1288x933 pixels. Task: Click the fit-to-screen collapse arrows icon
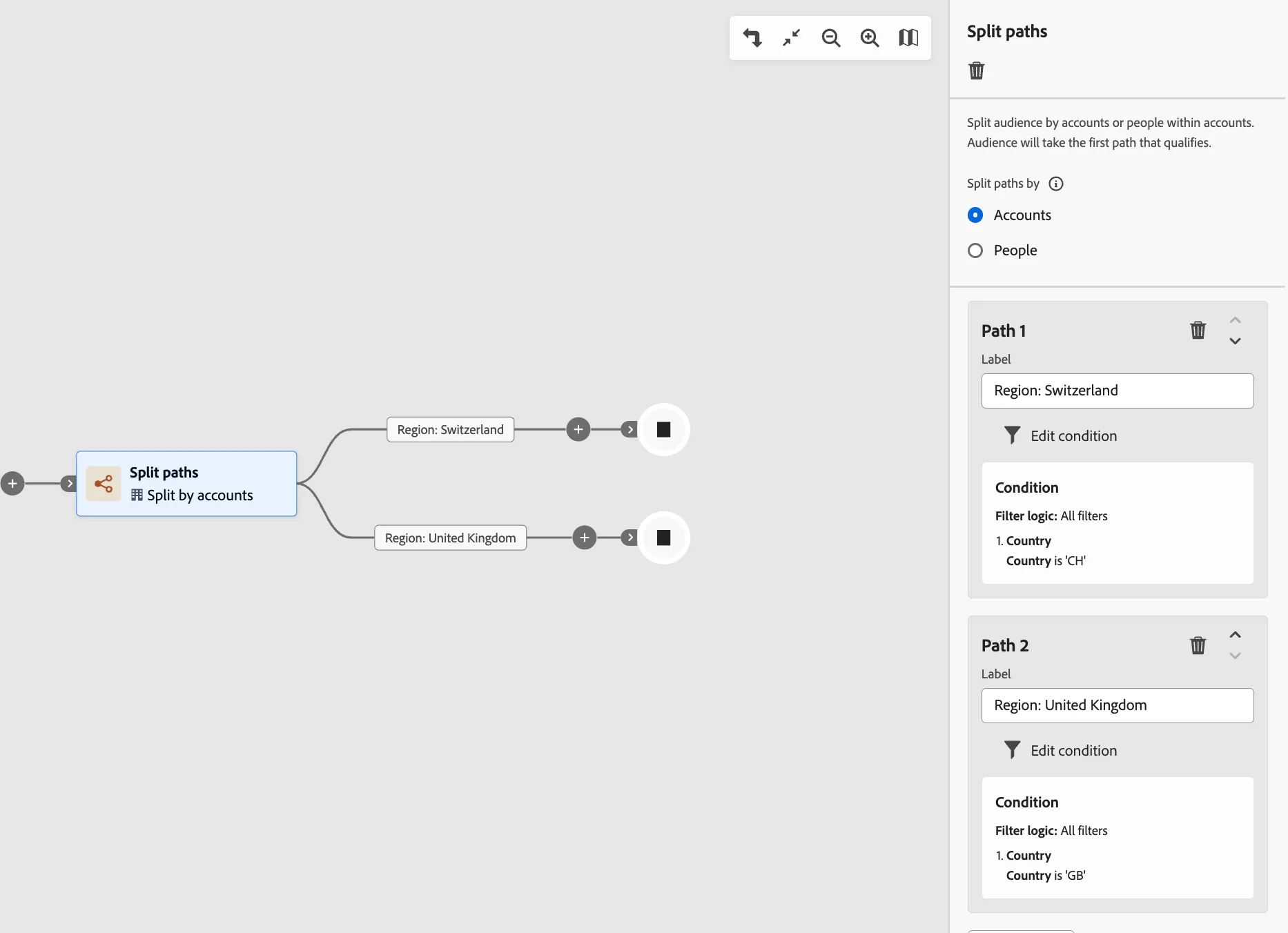(791, 37)
